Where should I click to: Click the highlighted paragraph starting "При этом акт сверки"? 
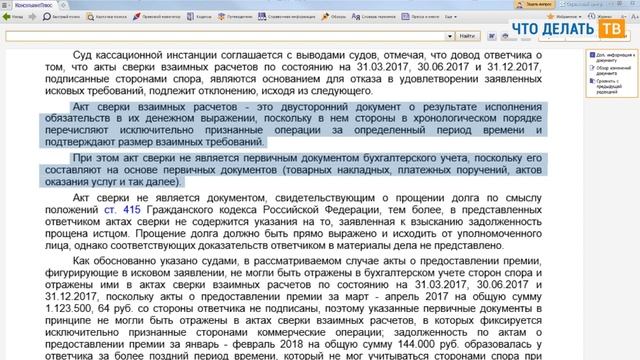point(293,170)
